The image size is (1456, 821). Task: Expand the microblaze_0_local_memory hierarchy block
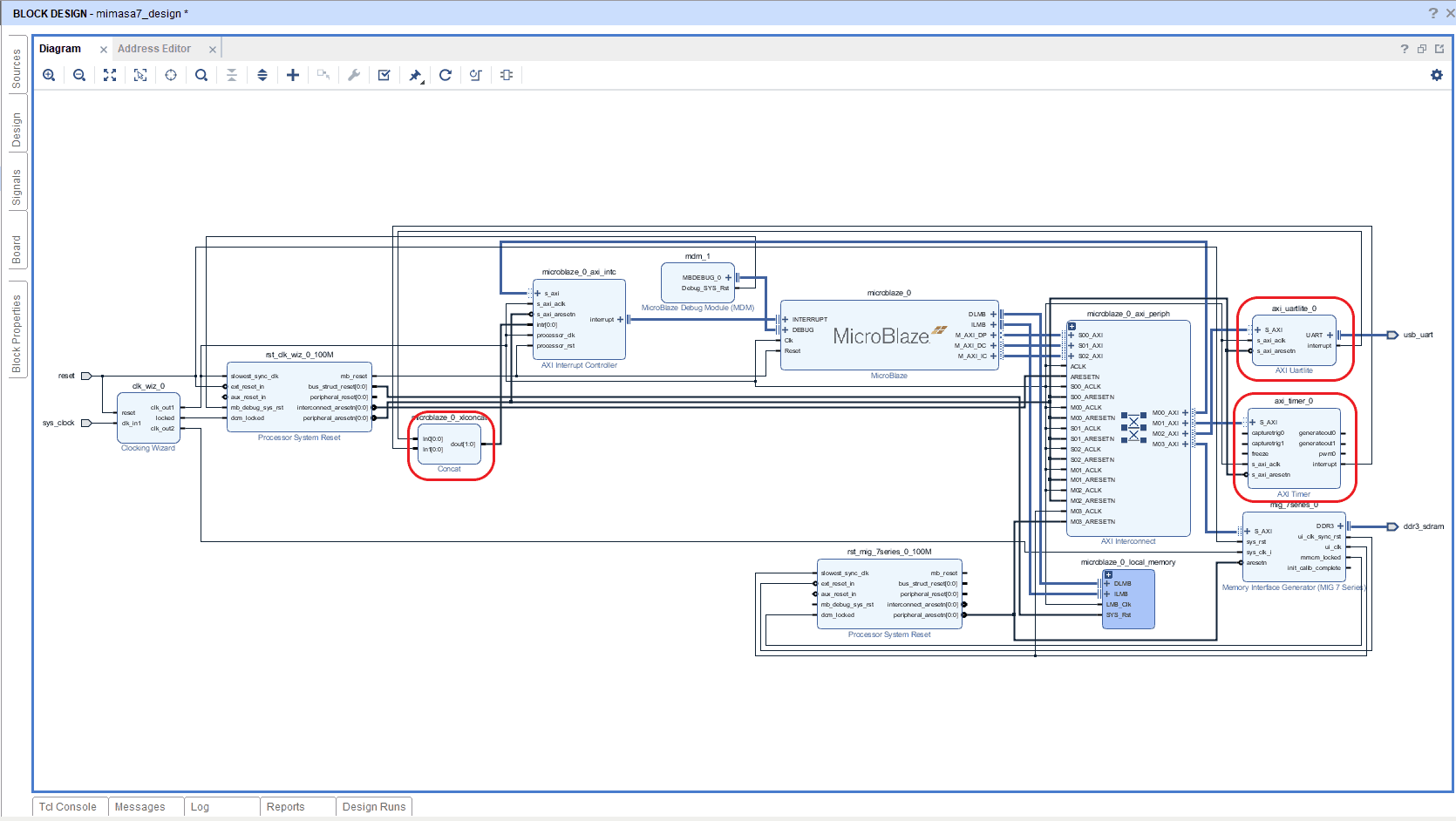[1109, 574]
